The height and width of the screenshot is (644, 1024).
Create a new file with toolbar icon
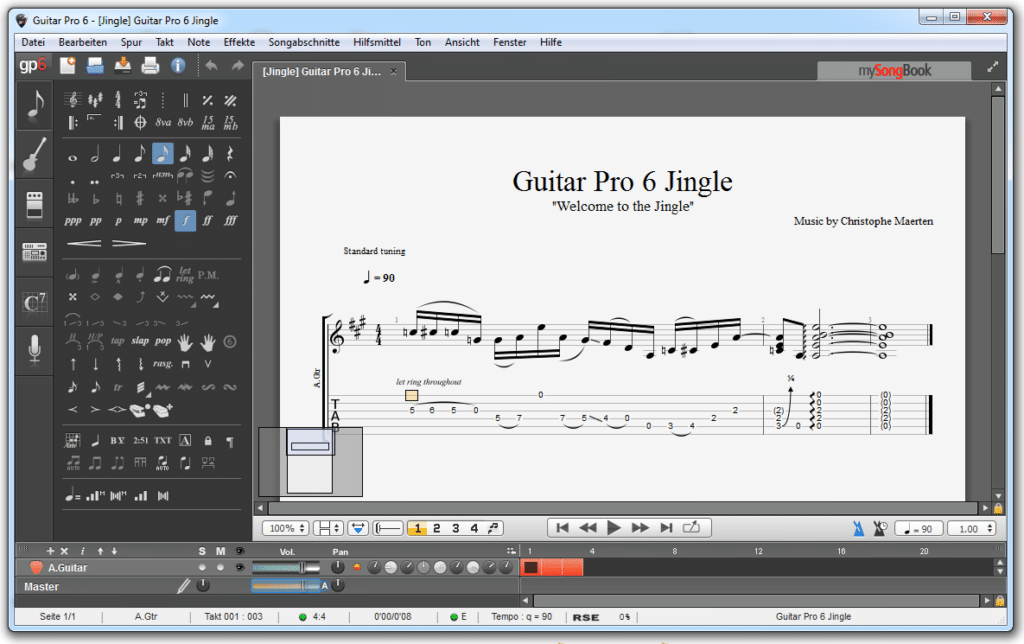[x=68, y=65]
